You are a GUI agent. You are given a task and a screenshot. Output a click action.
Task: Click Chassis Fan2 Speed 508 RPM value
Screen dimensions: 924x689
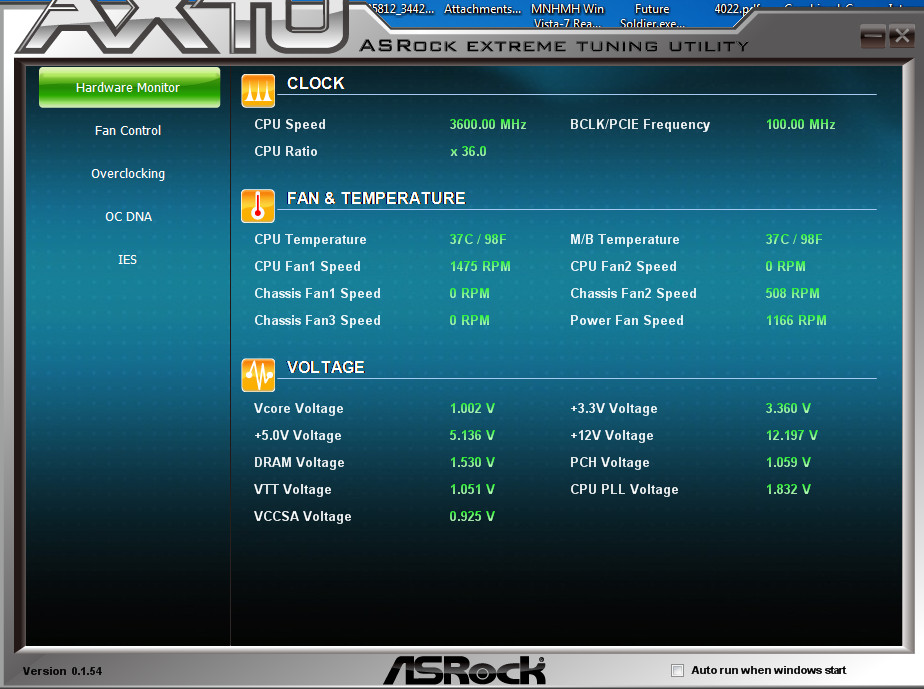pos(793,294)
